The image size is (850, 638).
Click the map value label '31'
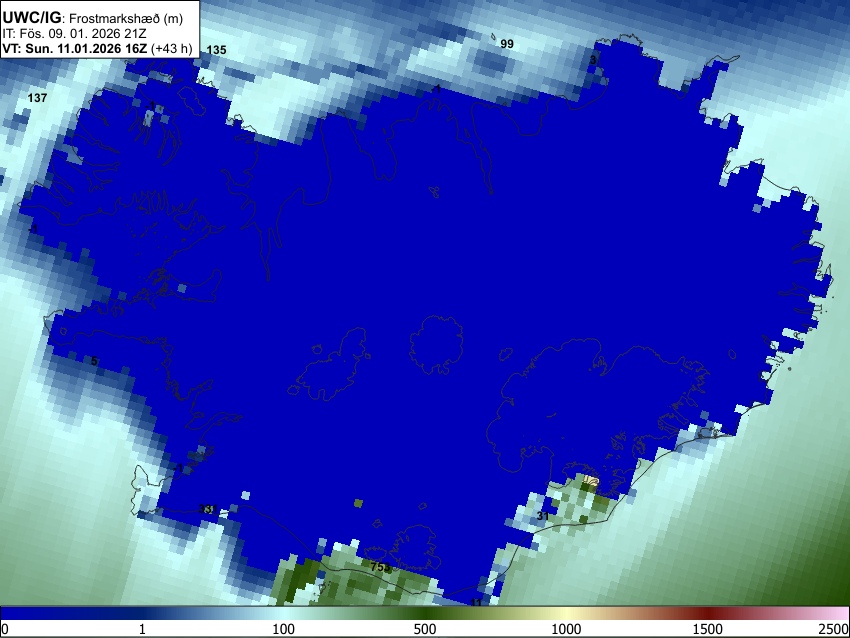point(543,516)
